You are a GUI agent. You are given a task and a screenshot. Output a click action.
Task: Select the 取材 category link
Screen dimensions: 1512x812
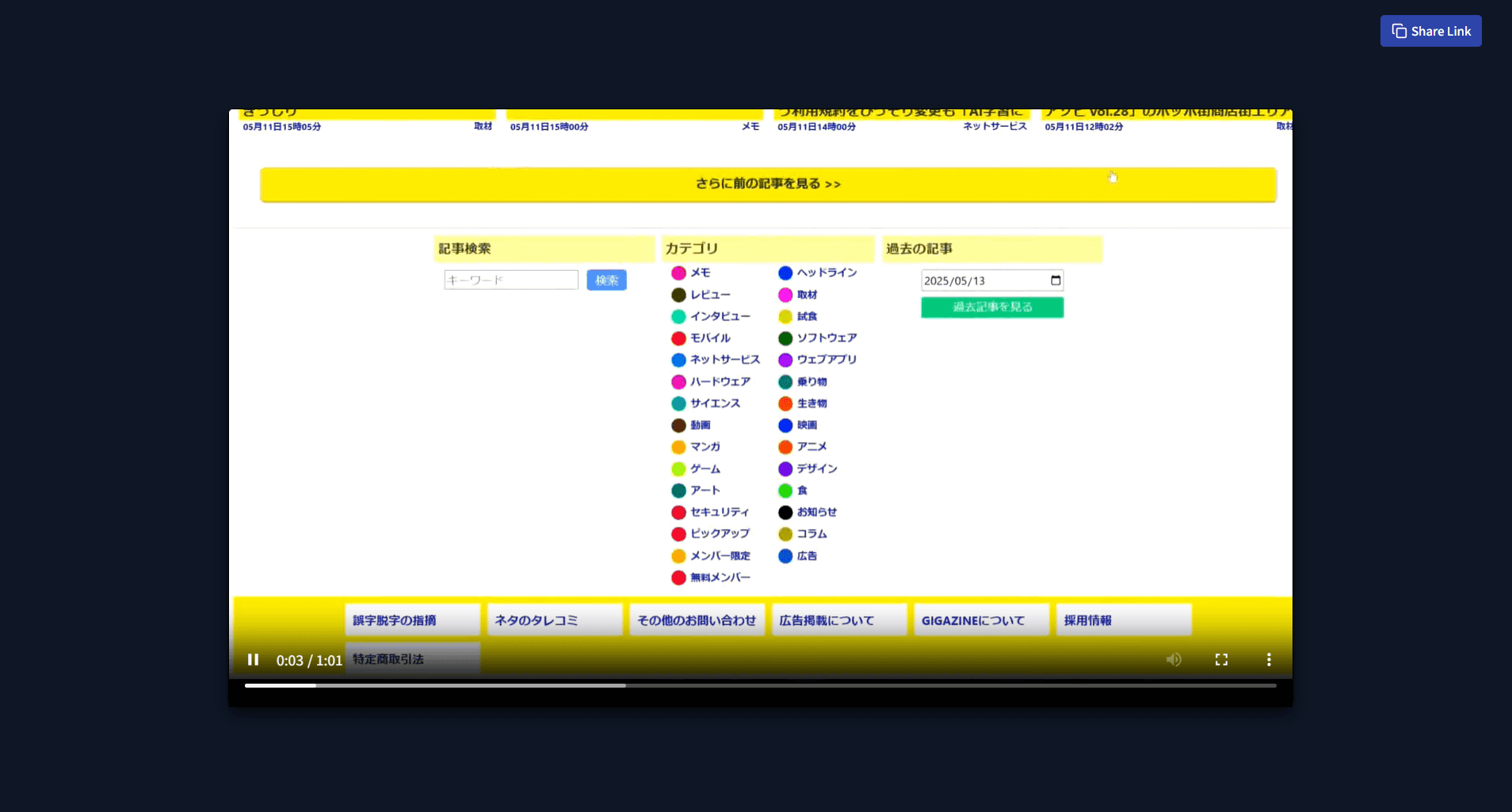coord(798,295)
